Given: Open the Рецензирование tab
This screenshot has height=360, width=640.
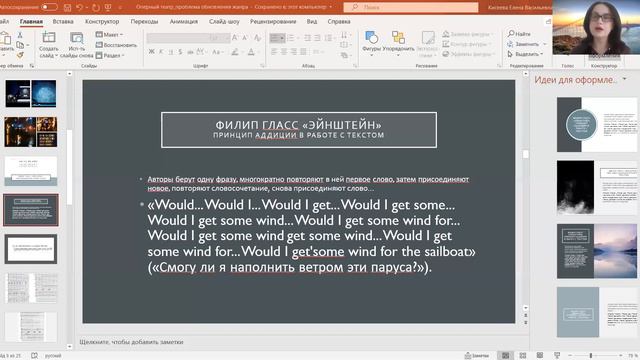Looking at the screenshot, I should 273,21.
